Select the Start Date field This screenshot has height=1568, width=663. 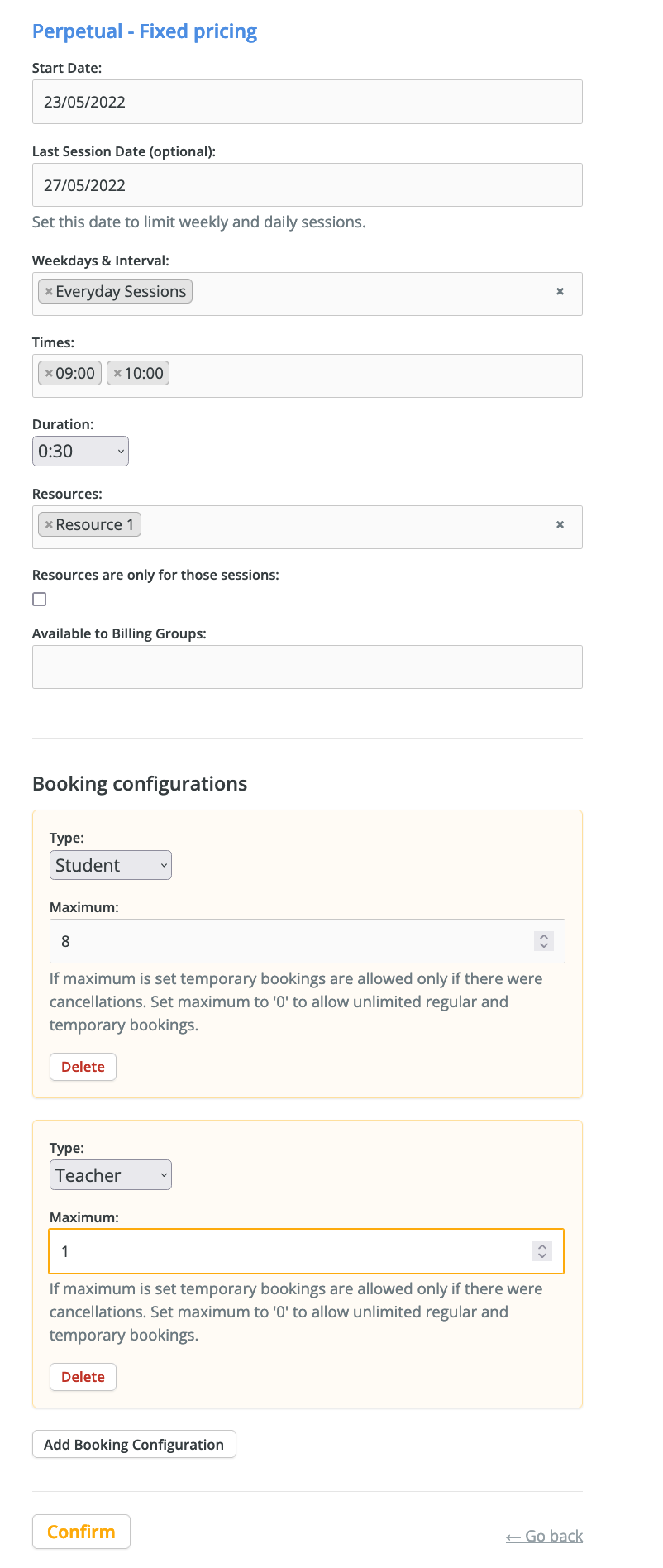(x=307, y=101)
